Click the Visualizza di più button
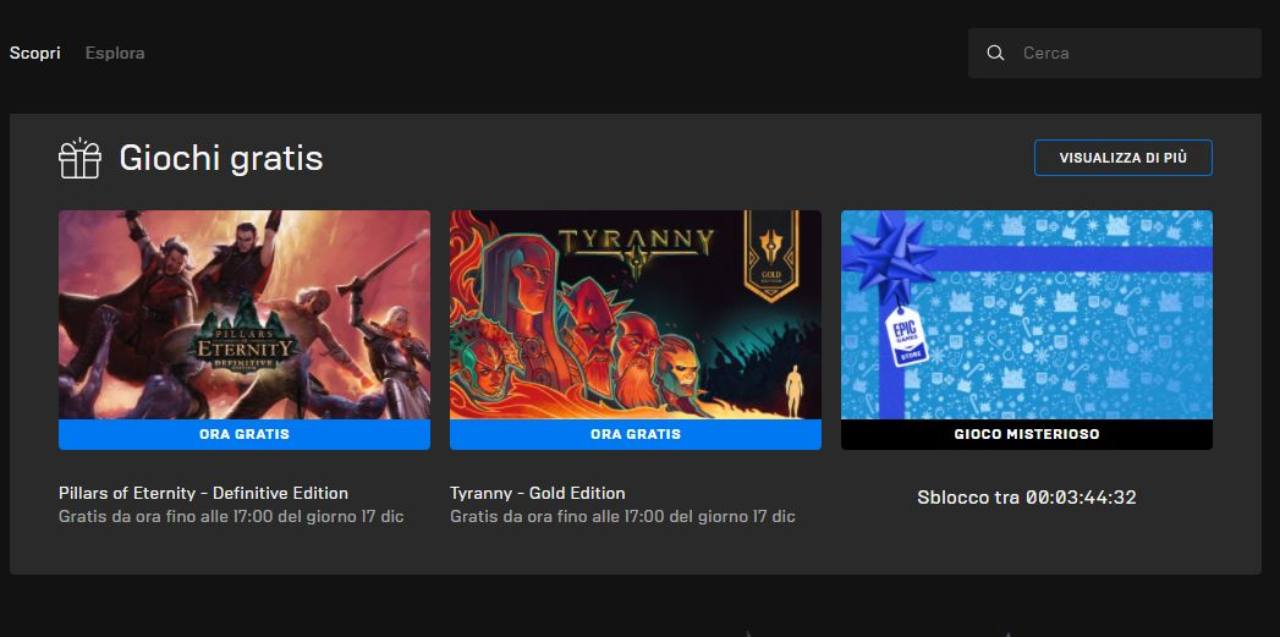The height and width of the screenshot is (637, 1280). 1123,158
